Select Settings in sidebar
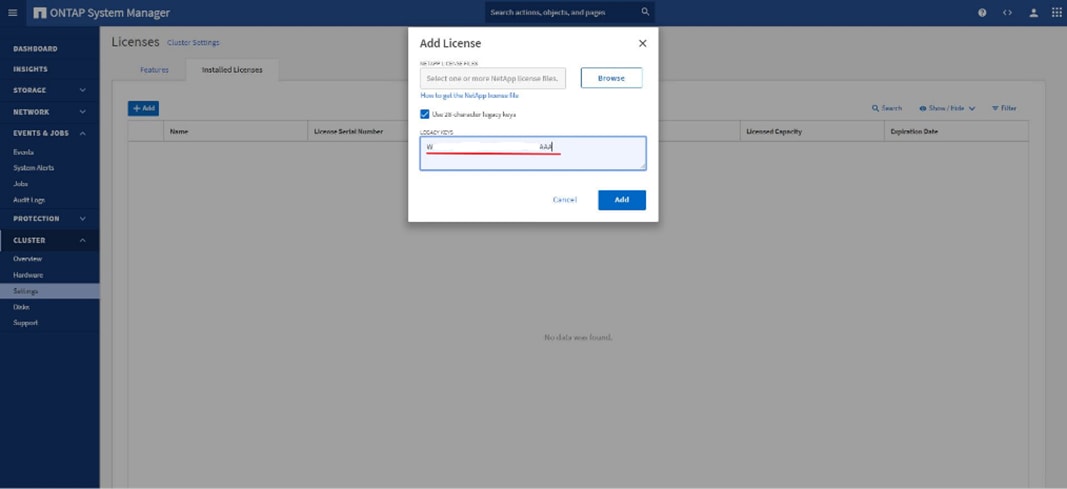Image resolution: width=1067 pixels, height=489 pixels. pyautogui.click(x=50, y=291)
